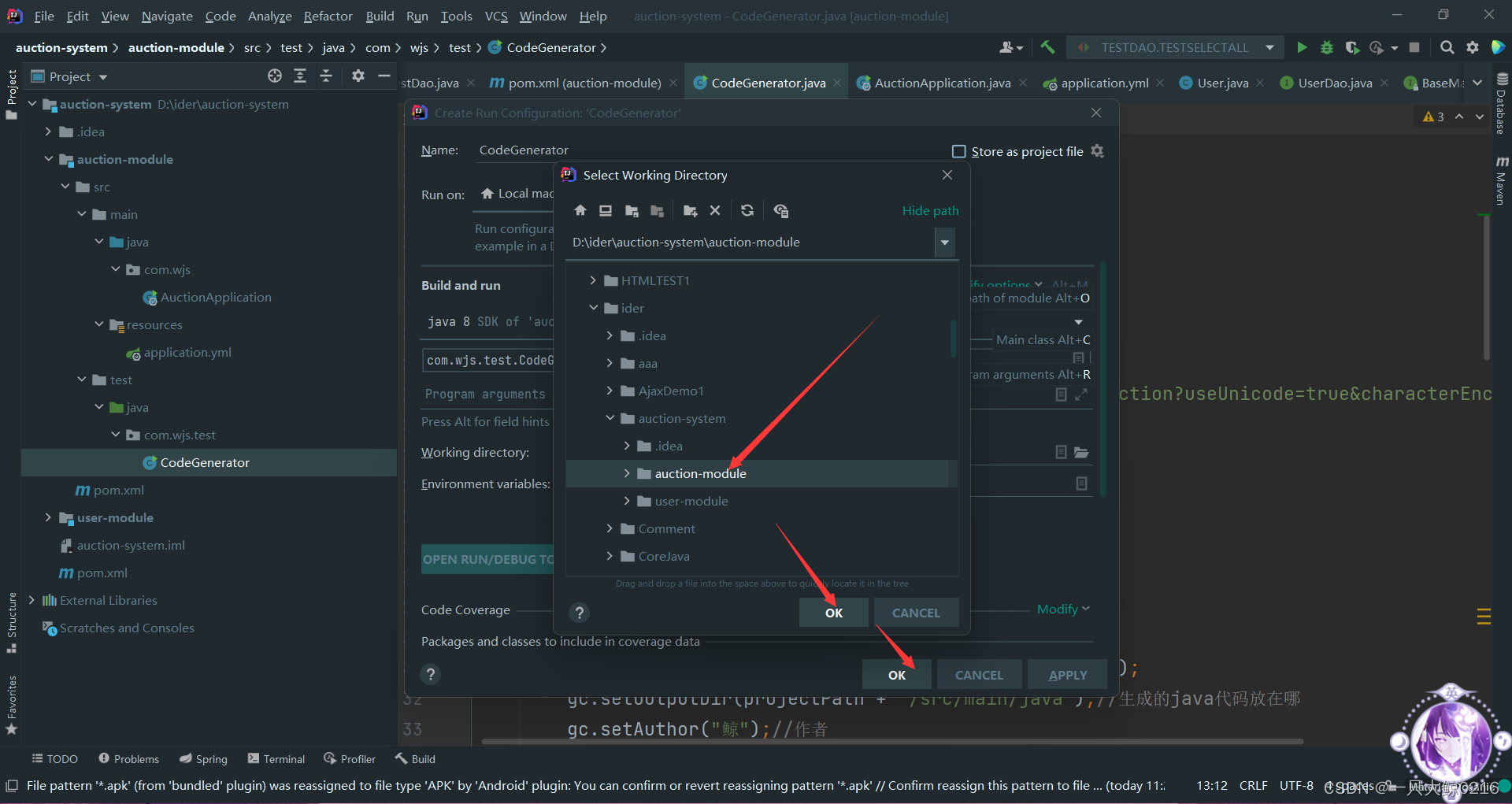Image resolution: width=1512 pixels, height=804 pixels.
Task: Collapse all nodes in Project panel
Action: click(326, 76)
